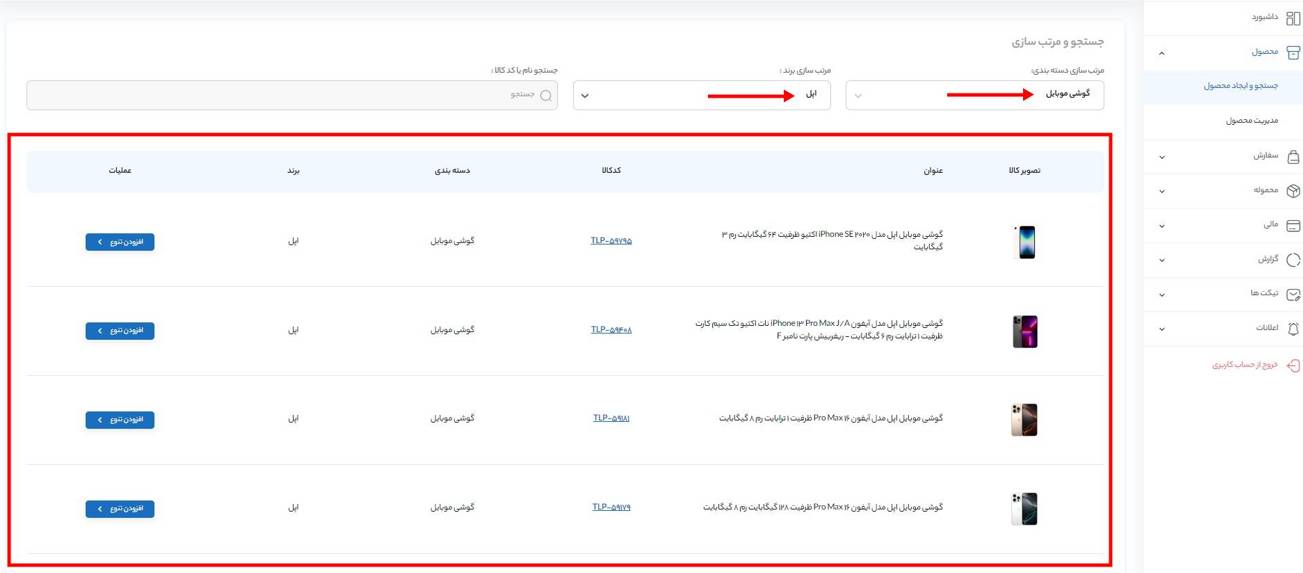The height and width of the screenshot is (573, 1303).
Task: Click the 16 Pro Max 1TB product thumbnail
Action: click(x=1025, y=420)
